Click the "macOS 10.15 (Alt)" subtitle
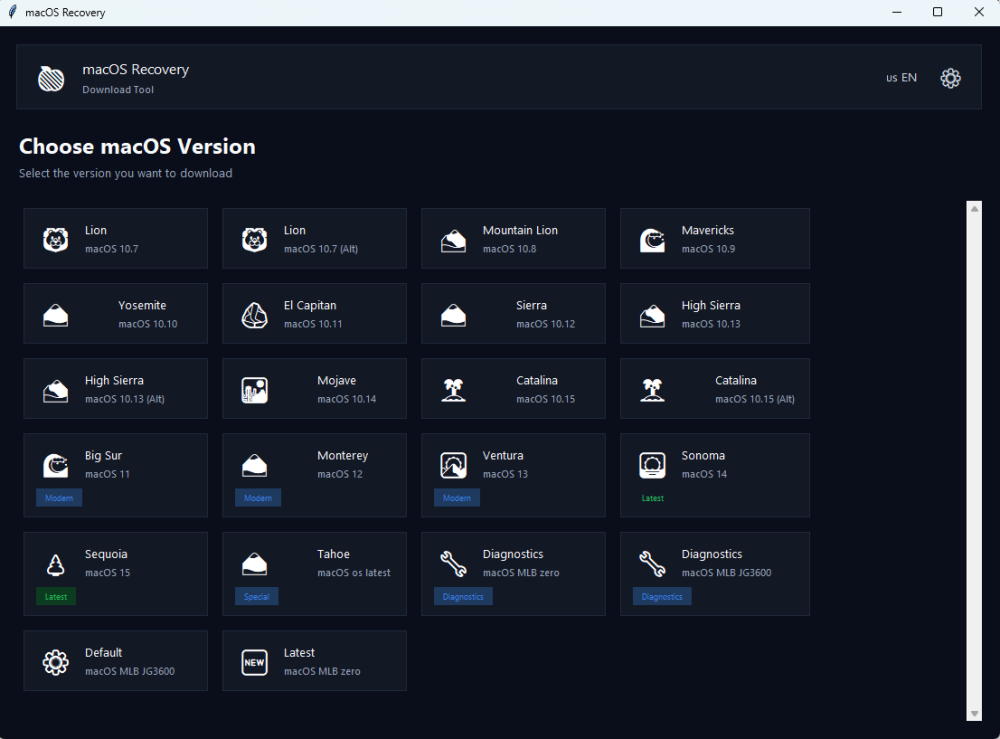 click(754, 399)
